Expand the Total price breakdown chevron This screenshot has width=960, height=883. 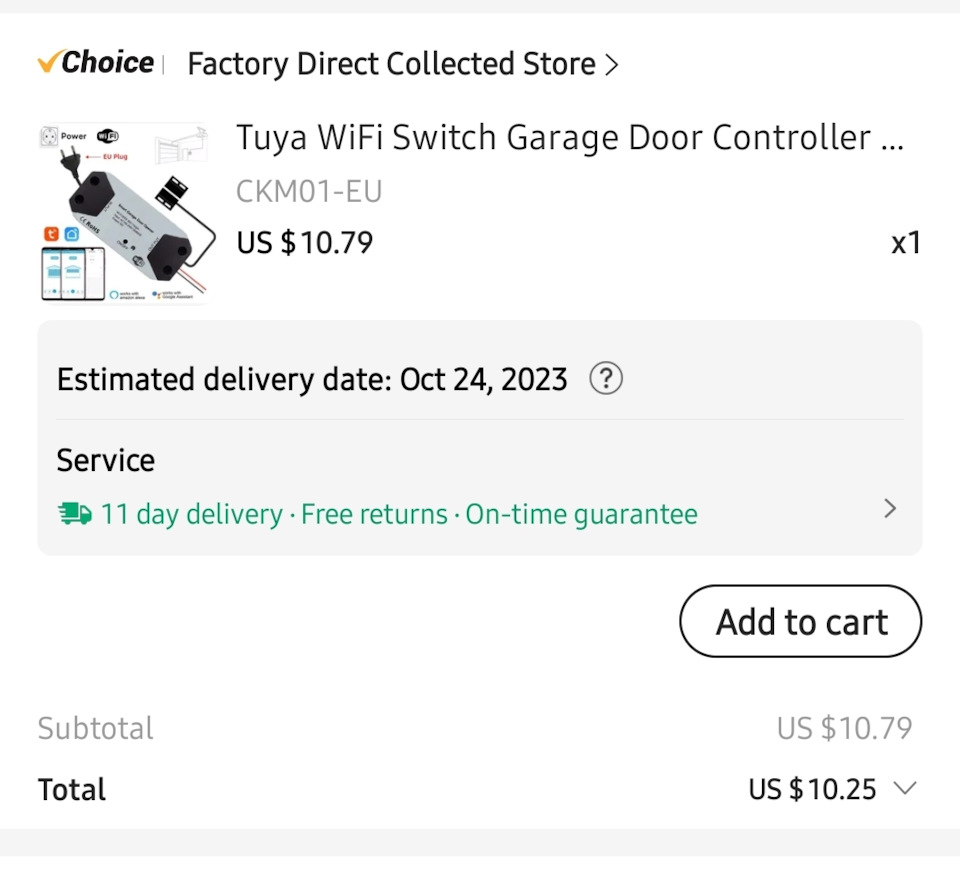click(905, 787)
